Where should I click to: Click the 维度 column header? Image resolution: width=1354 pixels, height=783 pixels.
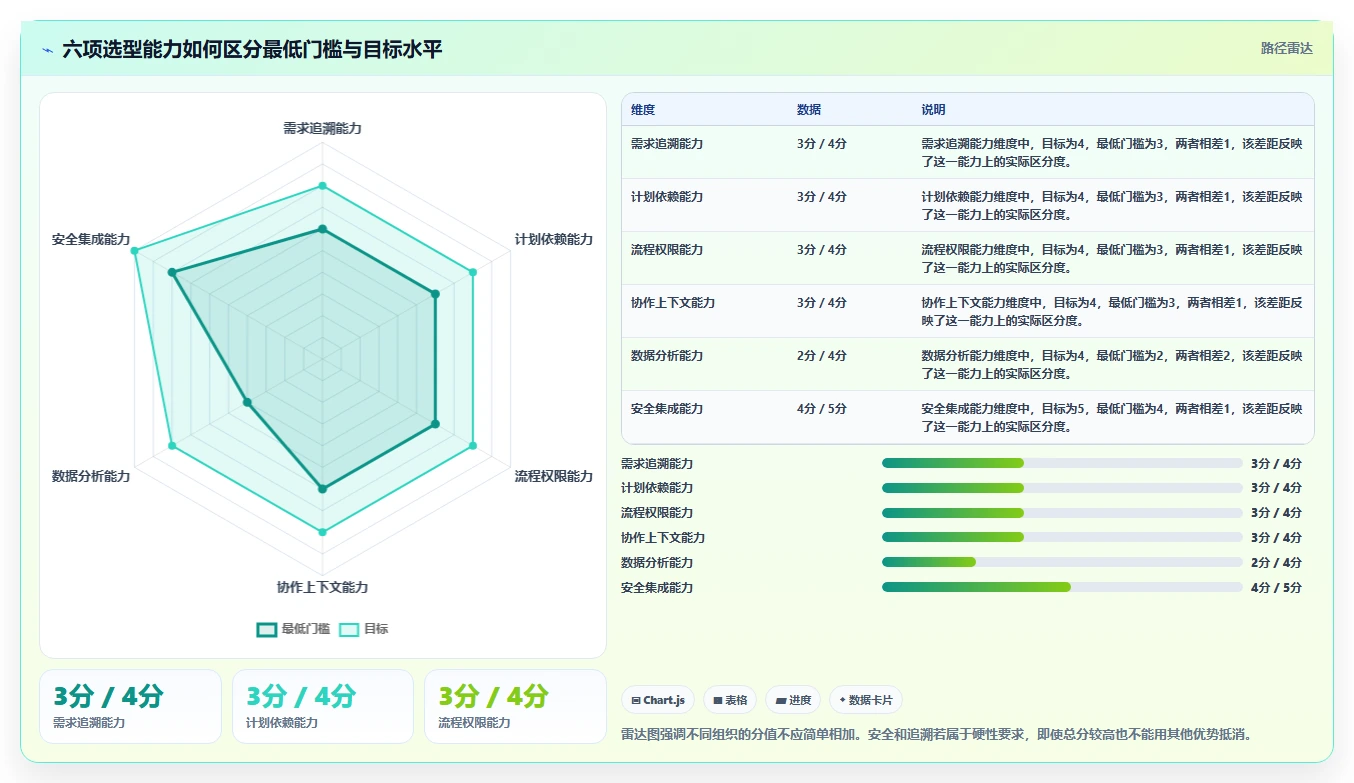[x=643, y=110]
